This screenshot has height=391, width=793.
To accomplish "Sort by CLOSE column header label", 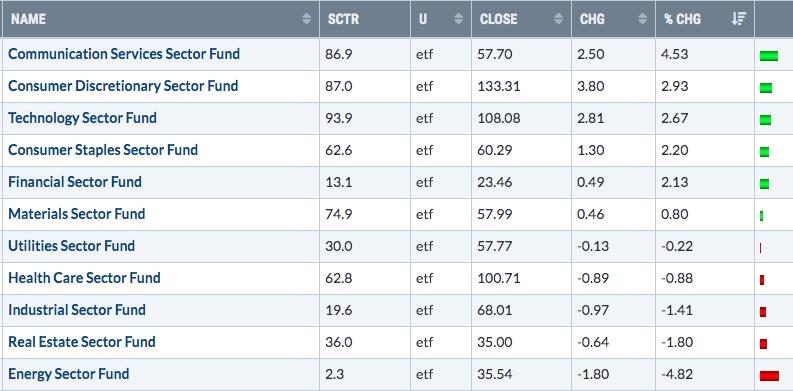I will 499,19.
